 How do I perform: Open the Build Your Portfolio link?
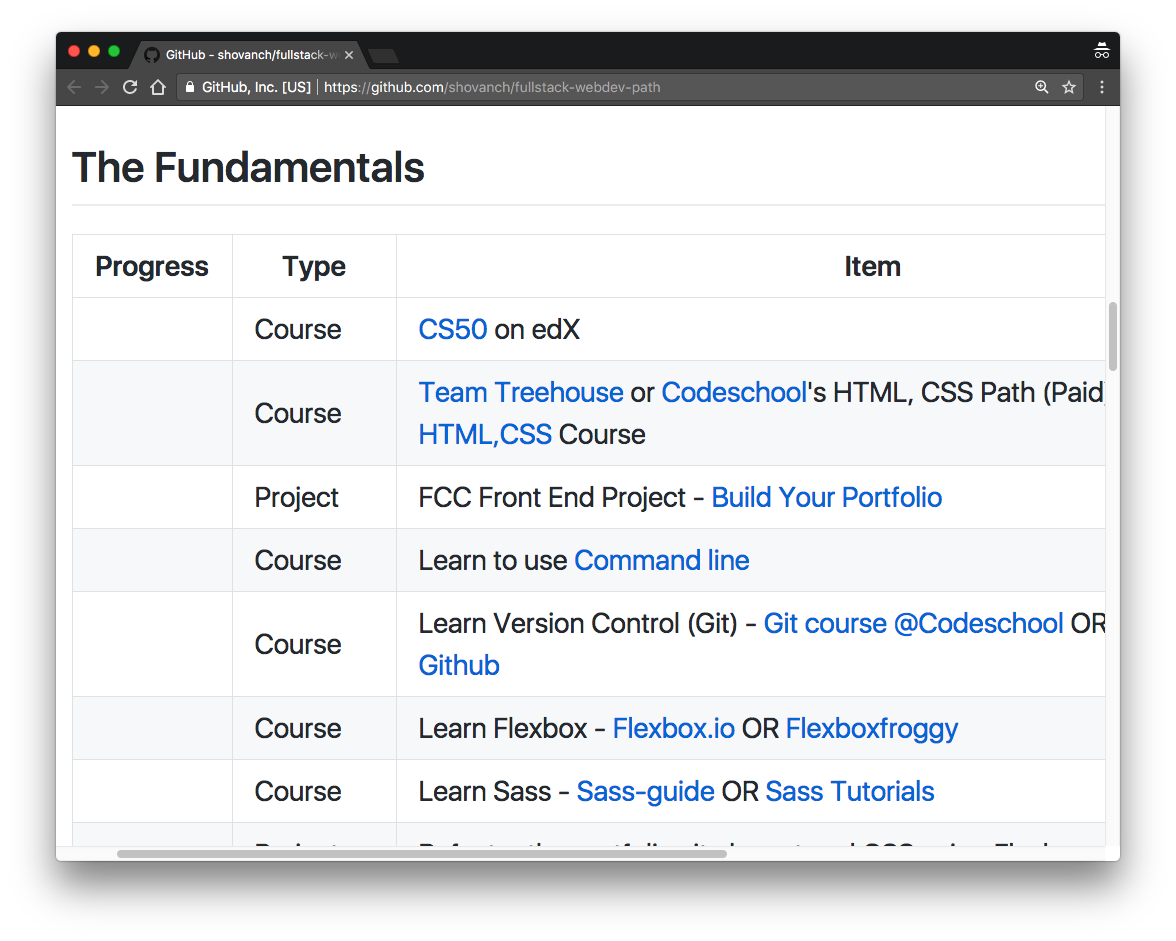(826, 497)
